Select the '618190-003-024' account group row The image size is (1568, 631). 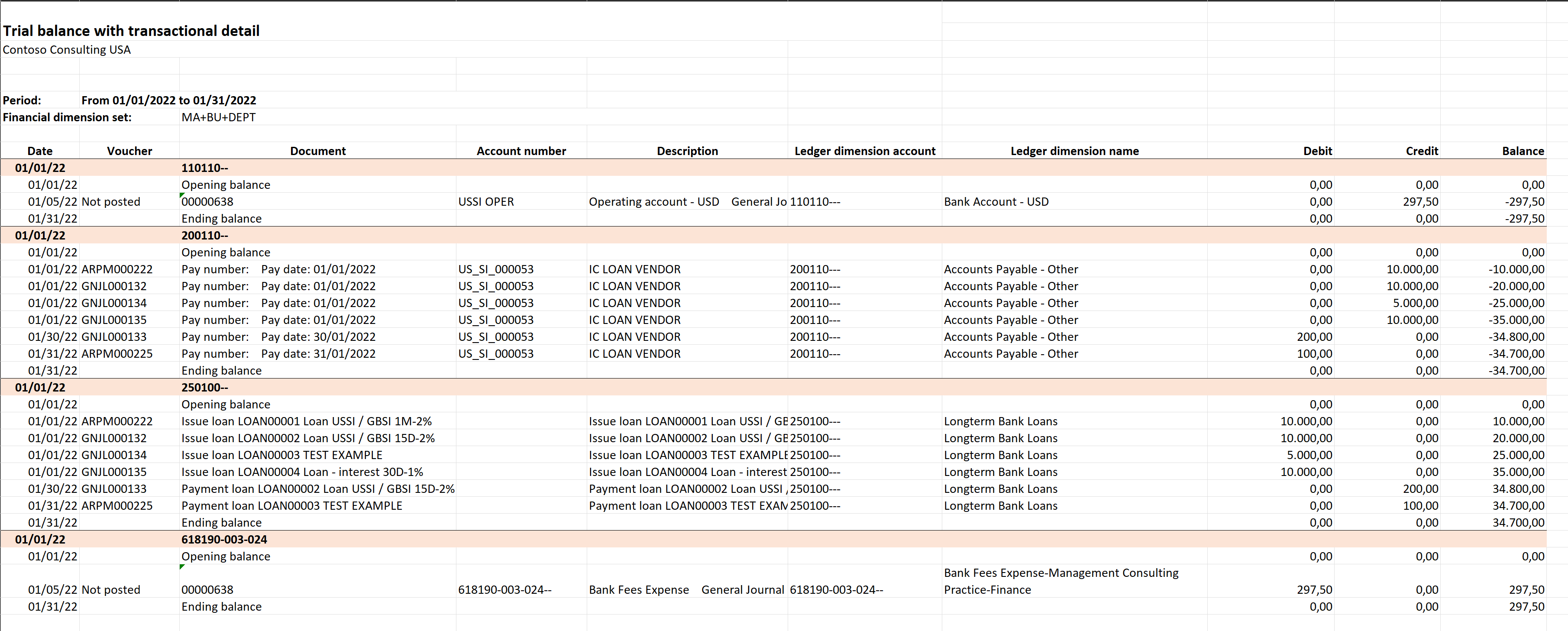point(773,540)
